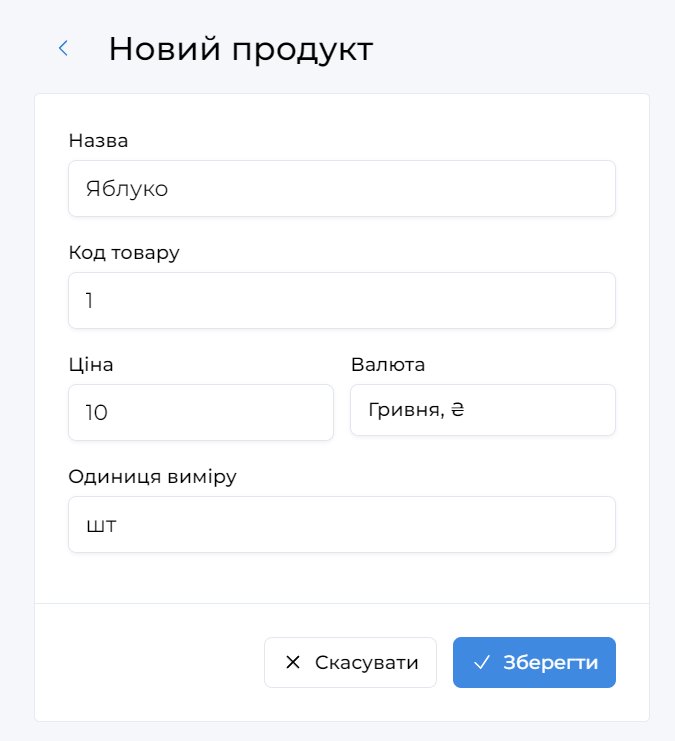Screen dimensions: 675x741
Task: Click the horizontal divider above the buttons
Action: pos(341,604)
